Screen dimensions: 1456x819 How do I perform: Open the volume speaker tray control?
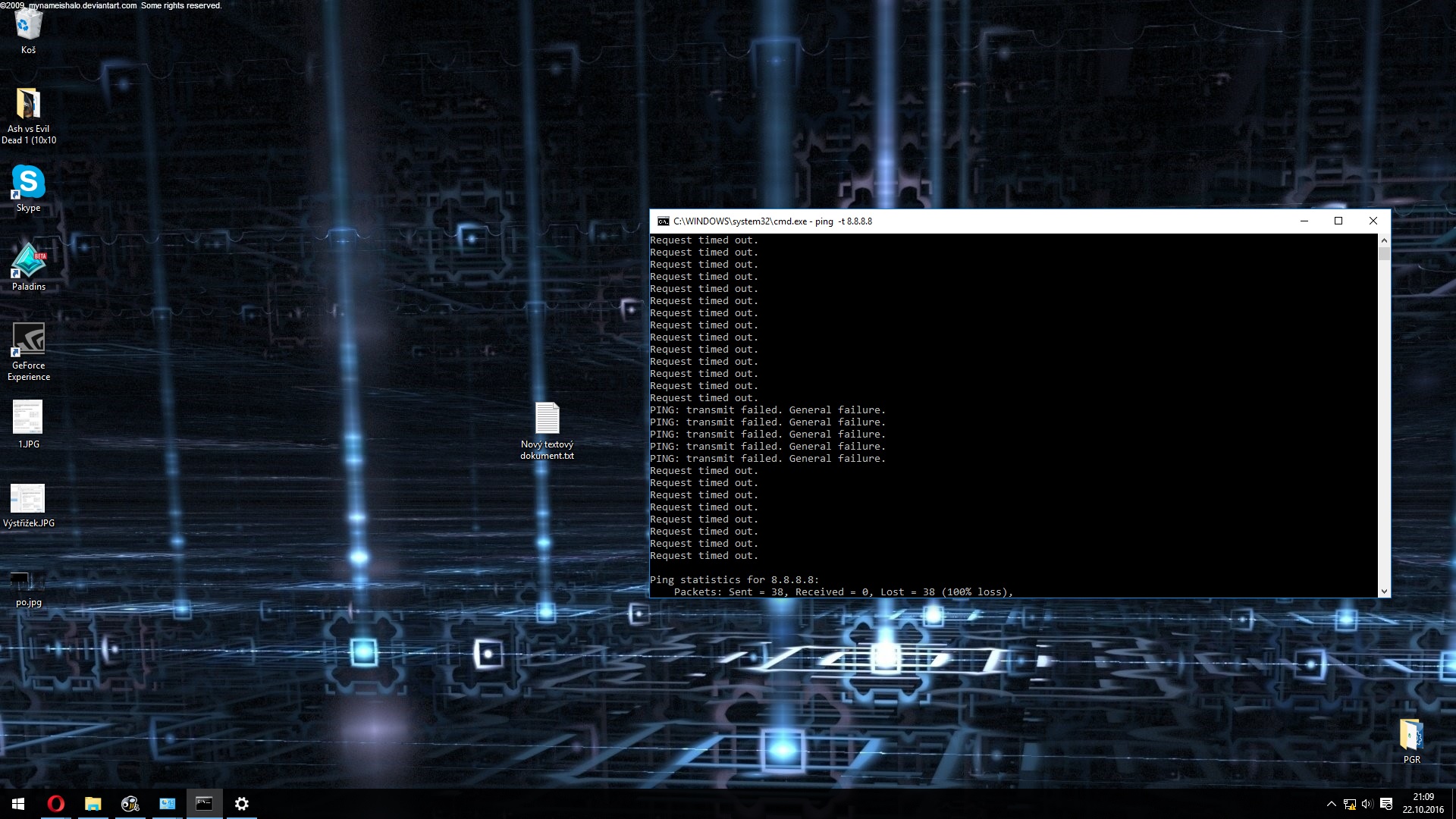(1367, 804)
